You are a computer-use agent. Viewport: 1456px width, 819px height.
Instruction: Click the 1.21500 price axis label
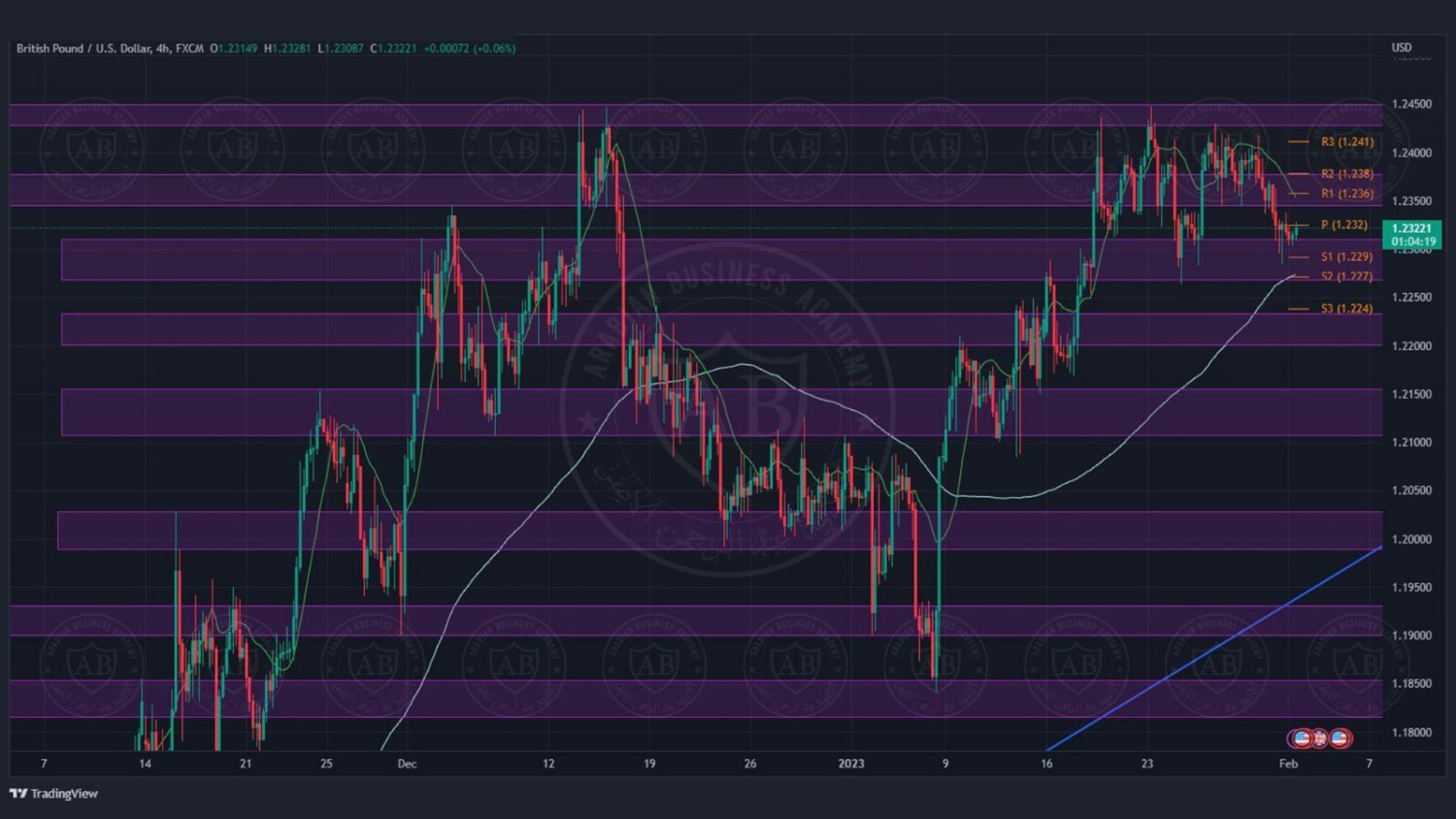(x=1411, y=394)
